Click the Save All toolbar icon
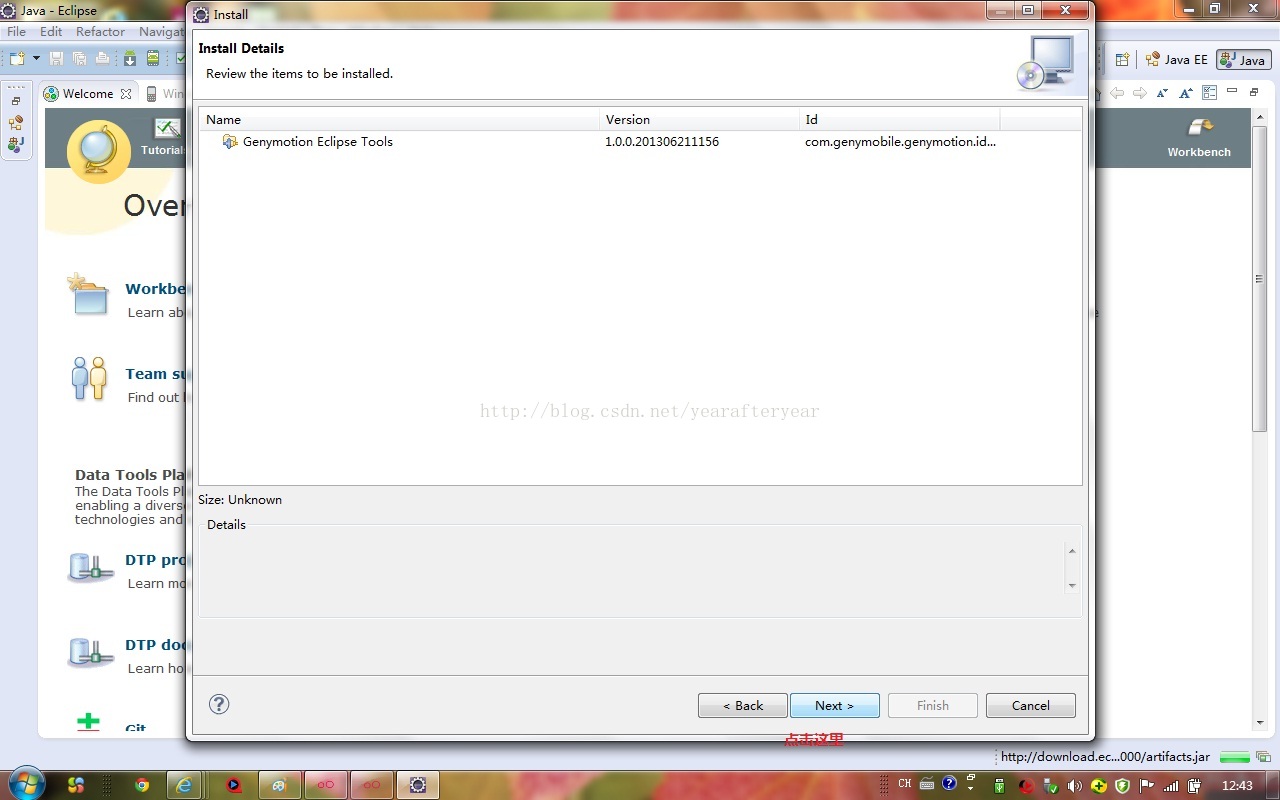Viewport: 1280px width, 800px height. pos(79,59)
